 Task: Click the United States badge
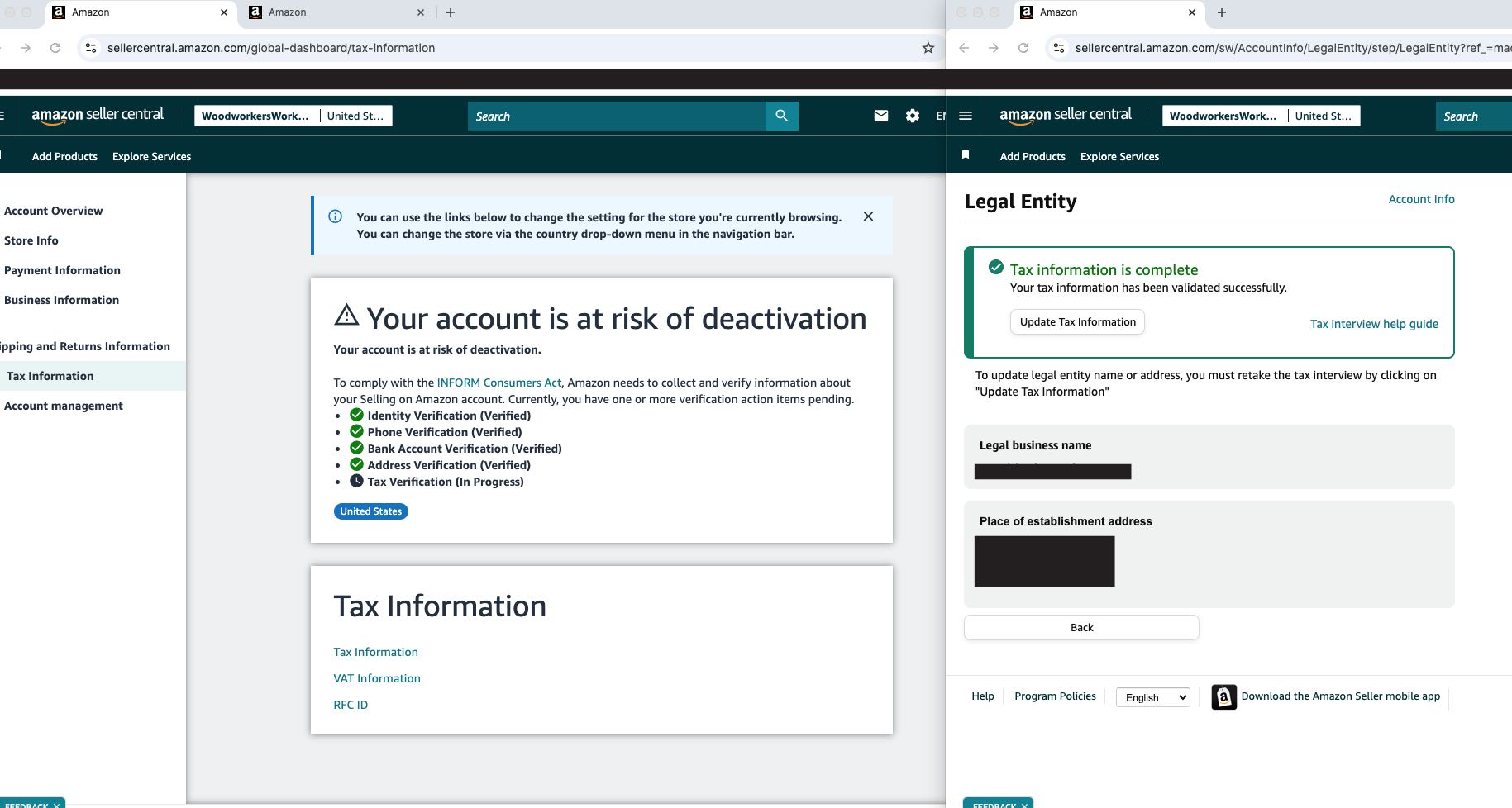(x=370, y=511)
